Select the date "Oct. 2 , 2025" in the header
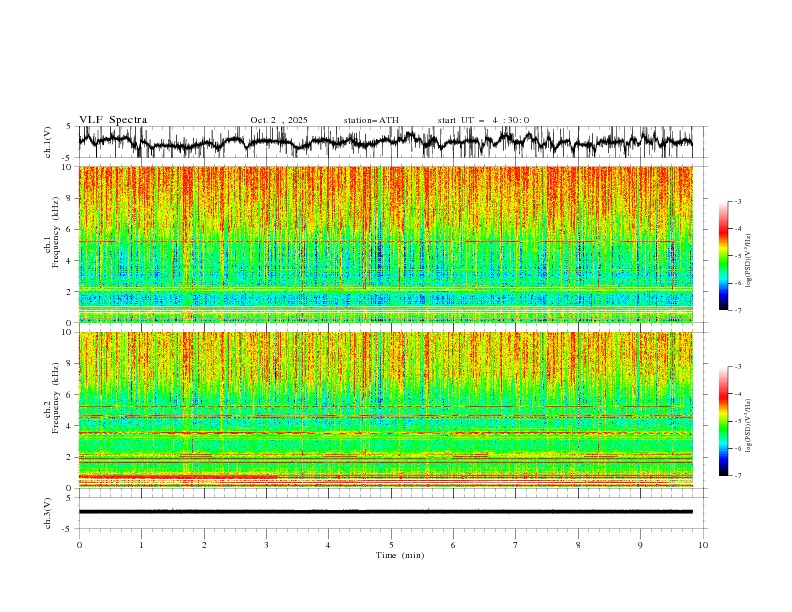 279,120
